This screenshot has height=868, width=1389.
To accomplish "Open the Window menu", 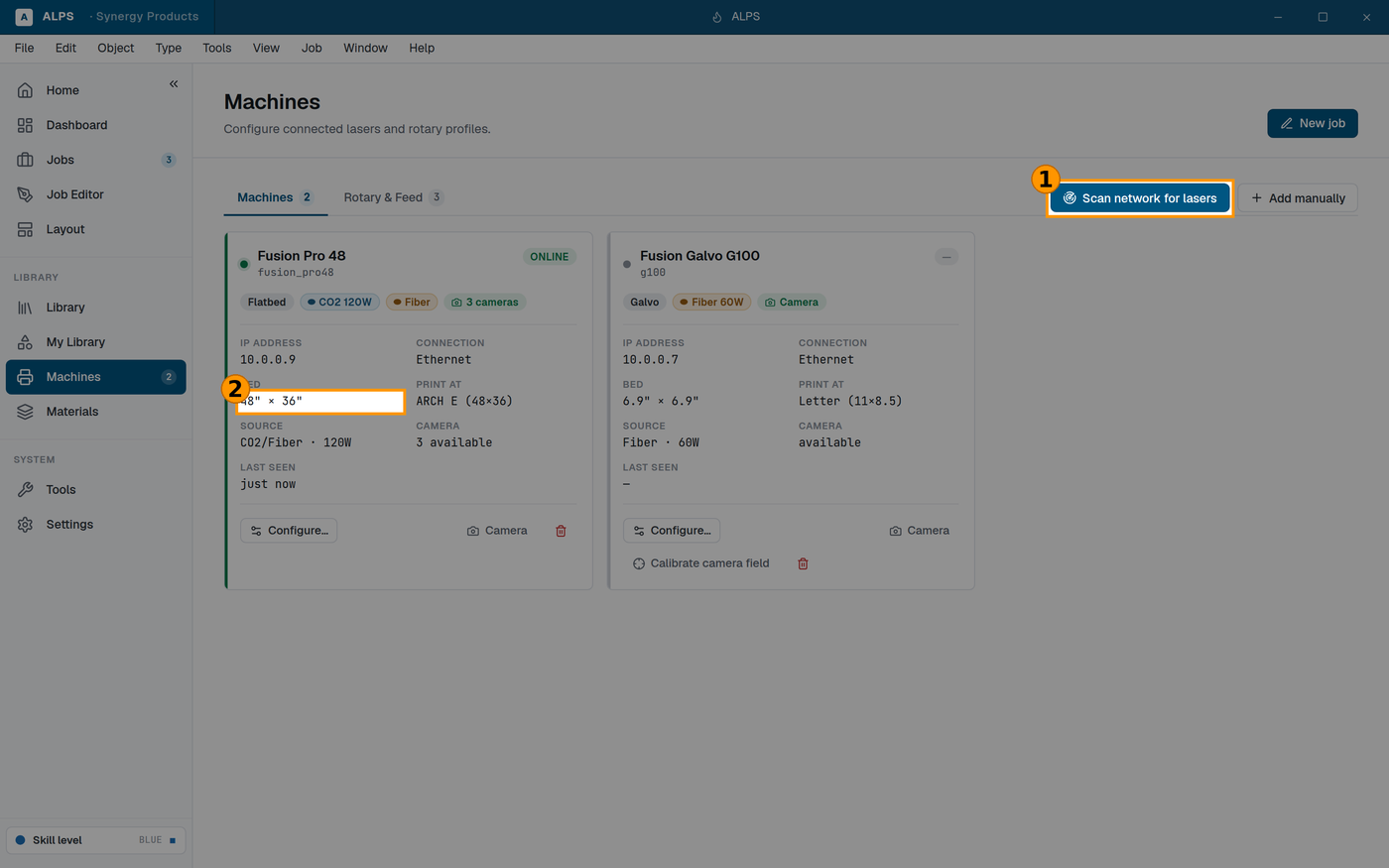I will click(365, 48).
